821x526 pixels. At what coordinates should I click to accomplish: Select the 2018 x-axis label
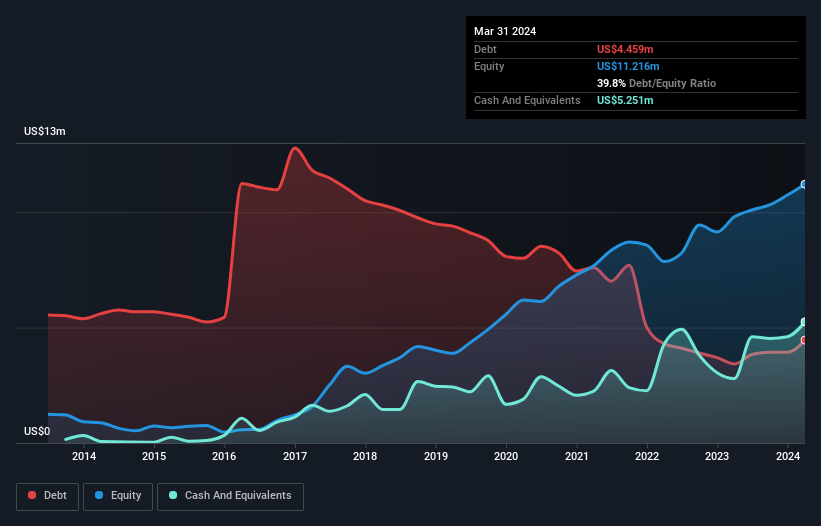tap(365, 456)
